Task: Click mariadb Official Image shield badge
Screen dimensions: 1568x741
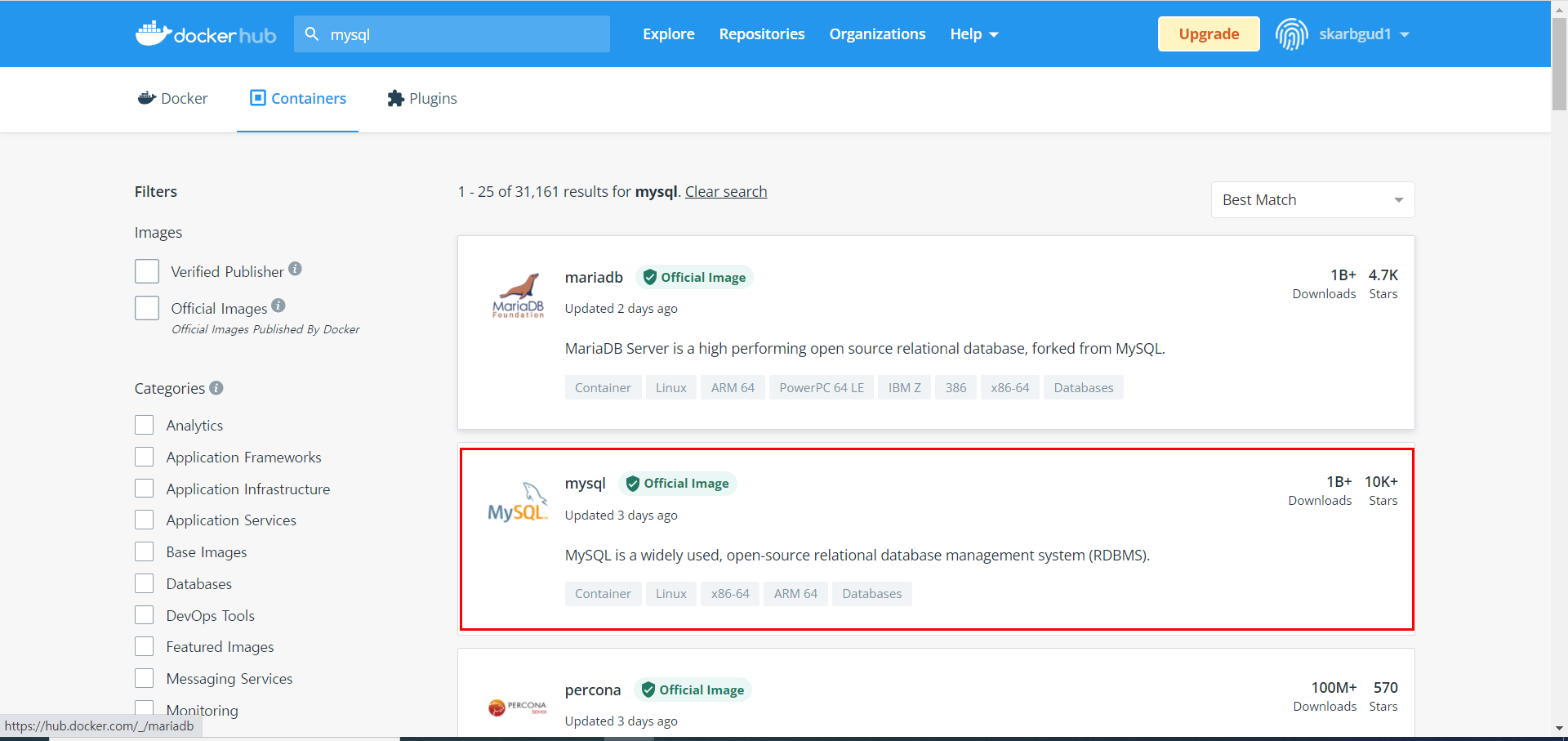Action: pos(694,277)
